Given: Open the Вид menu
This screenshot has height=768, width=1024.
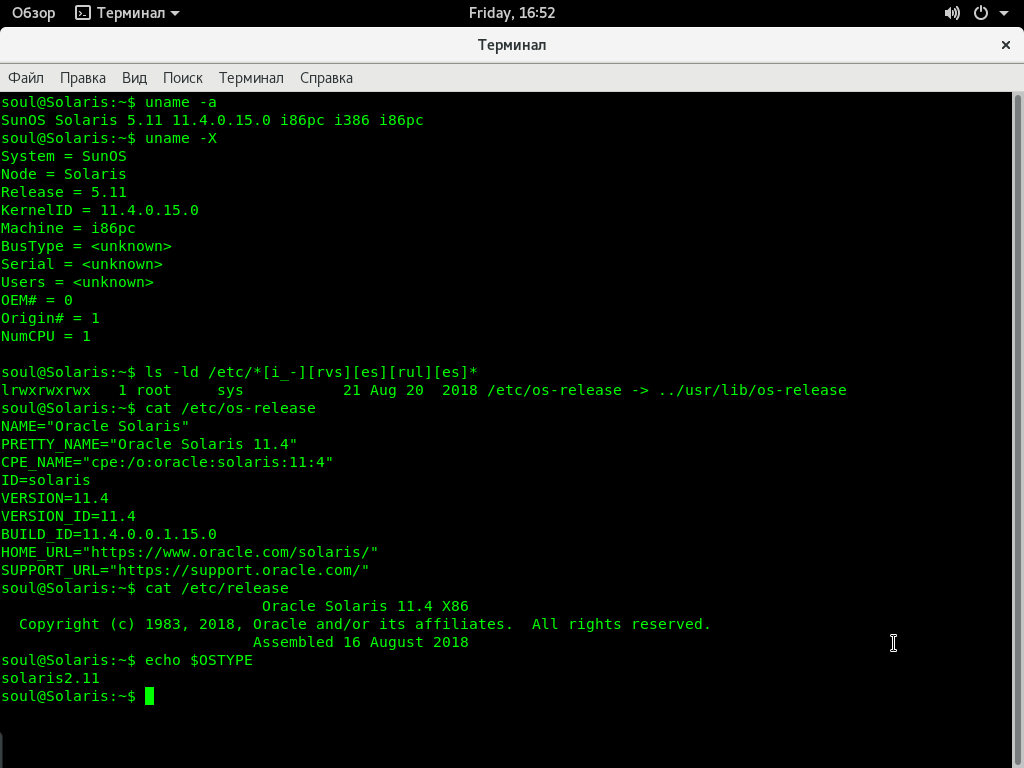Looking at the screenshot, I should point(135,78).
